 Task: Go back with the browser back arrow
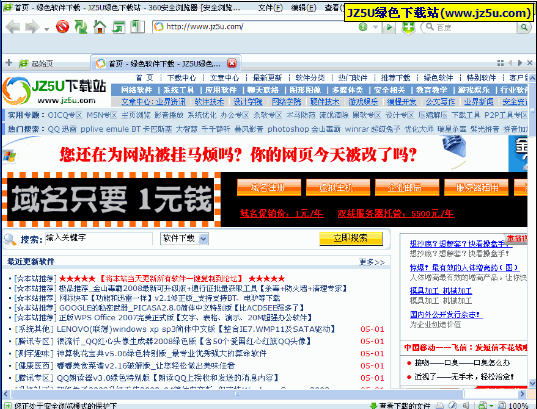click(x=13, y=27)
